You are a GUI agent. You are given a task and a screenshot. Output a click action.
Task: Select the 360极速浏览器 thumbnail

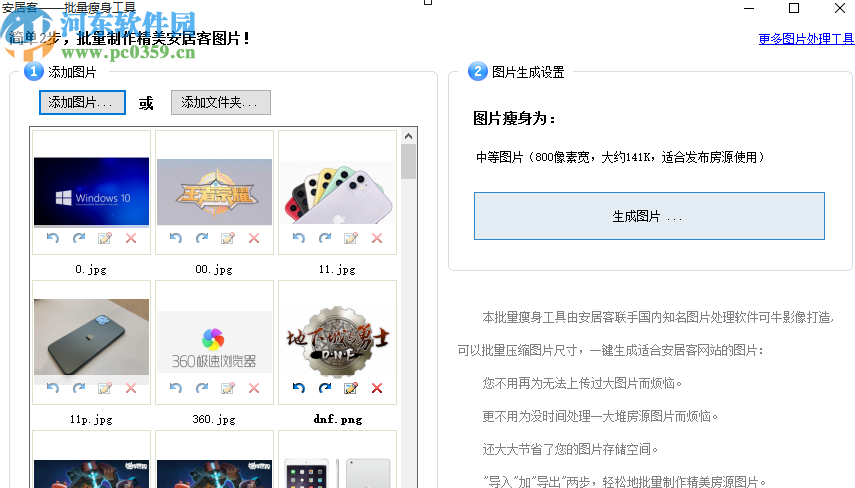click(x=214, y=342)
